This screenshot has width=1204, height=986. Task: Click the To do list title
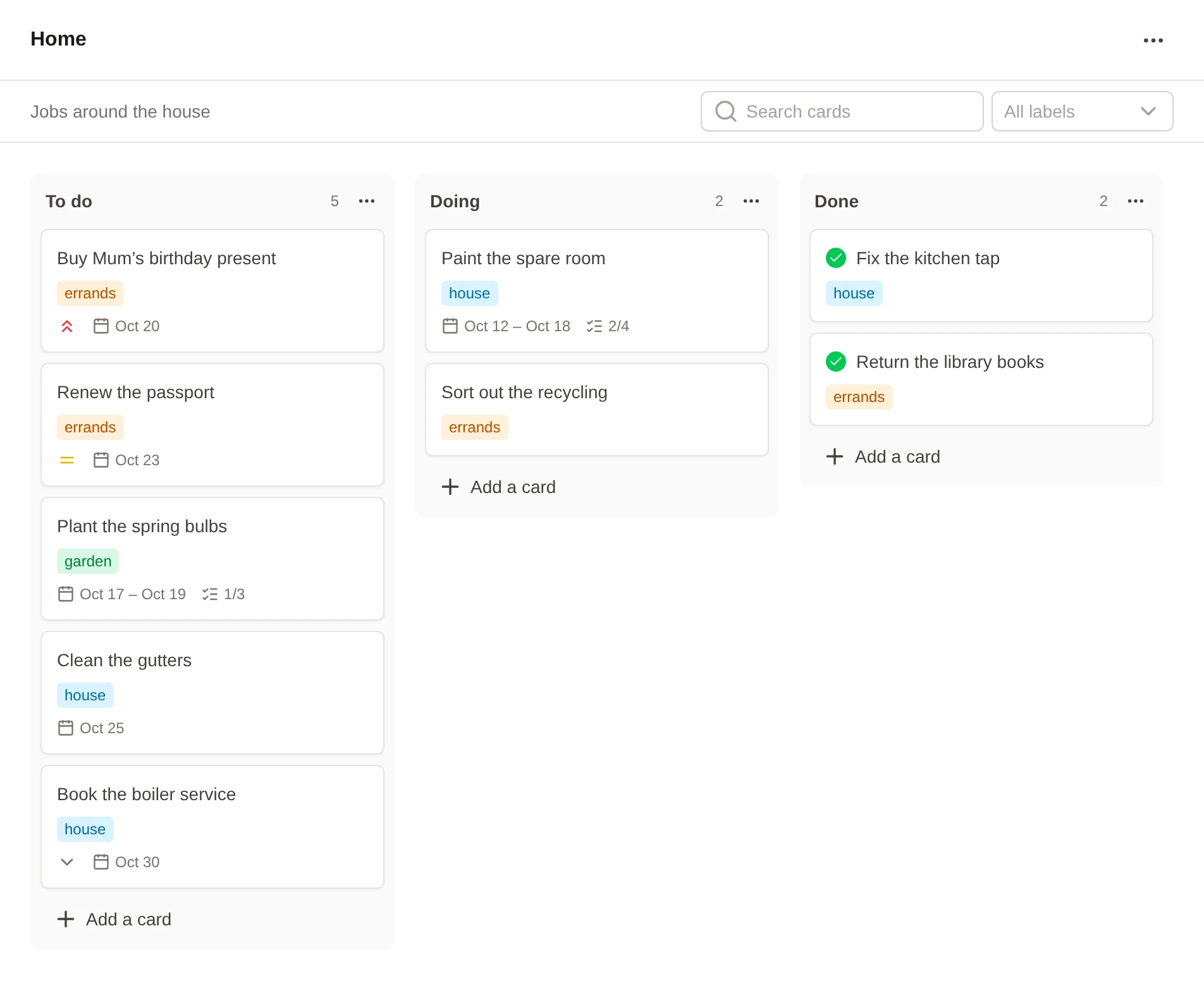point(69,201)
